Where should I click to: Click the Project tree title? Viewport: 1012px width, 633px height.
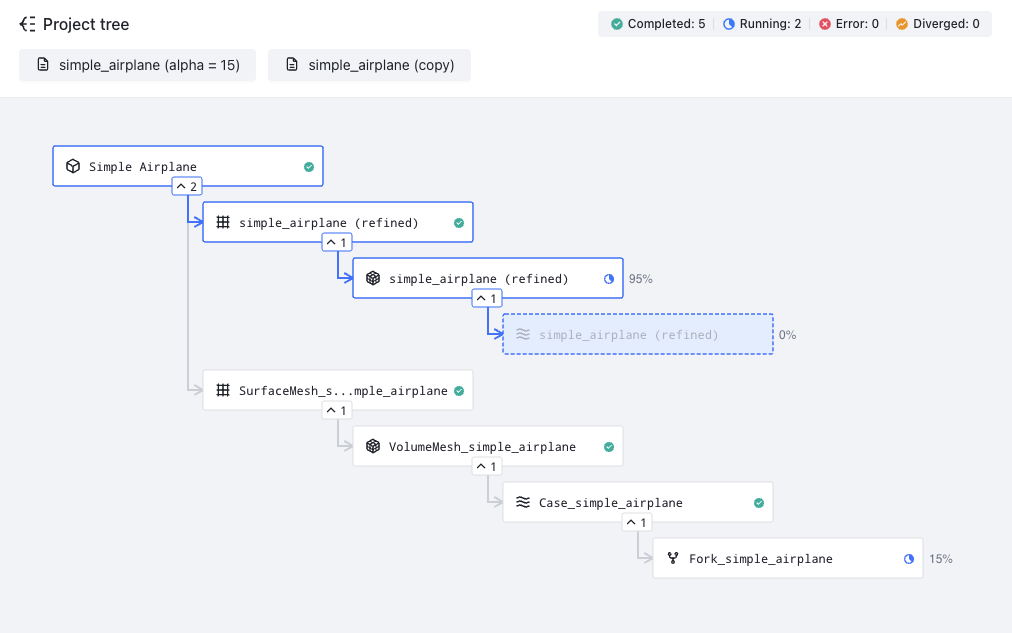click(x=86, y=25)
